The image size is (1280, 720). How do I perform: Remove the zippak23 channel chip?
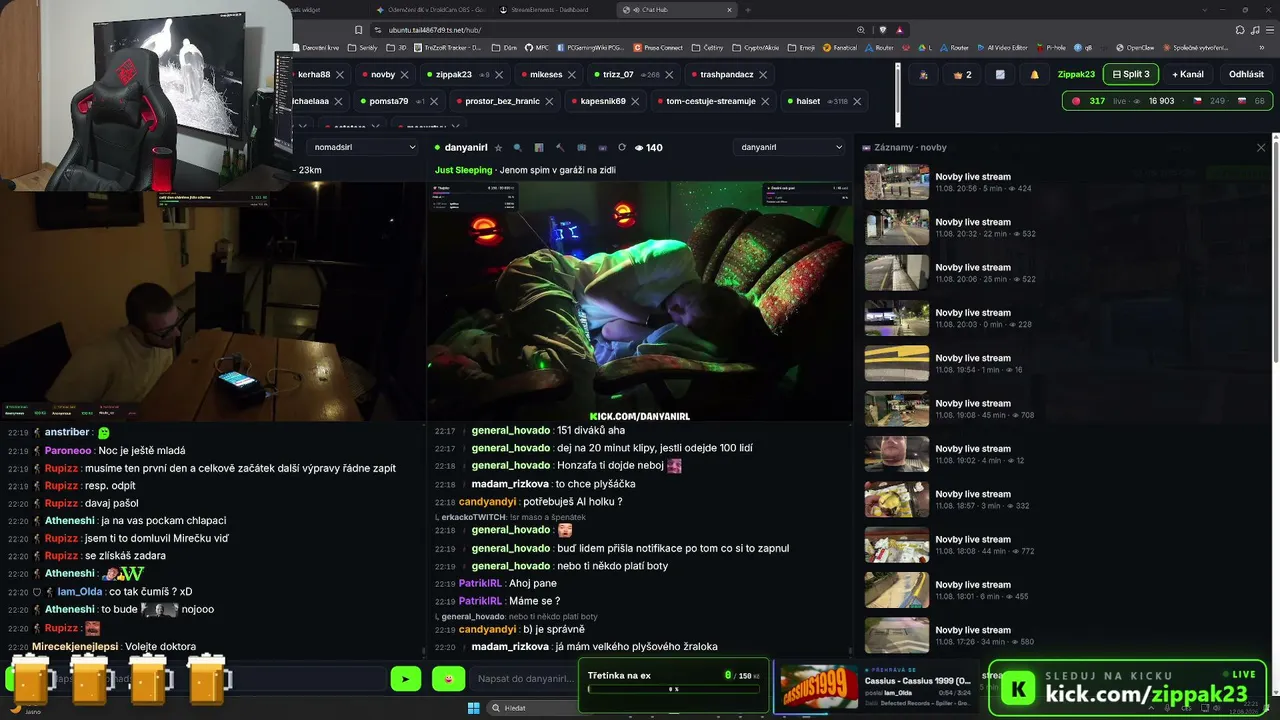click(x=500, y=74)
